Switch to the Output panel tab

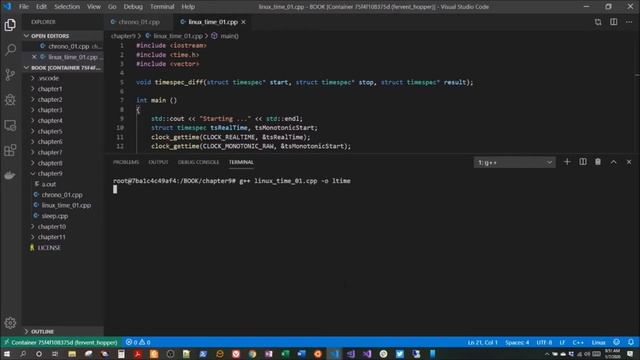click(158, 162)
